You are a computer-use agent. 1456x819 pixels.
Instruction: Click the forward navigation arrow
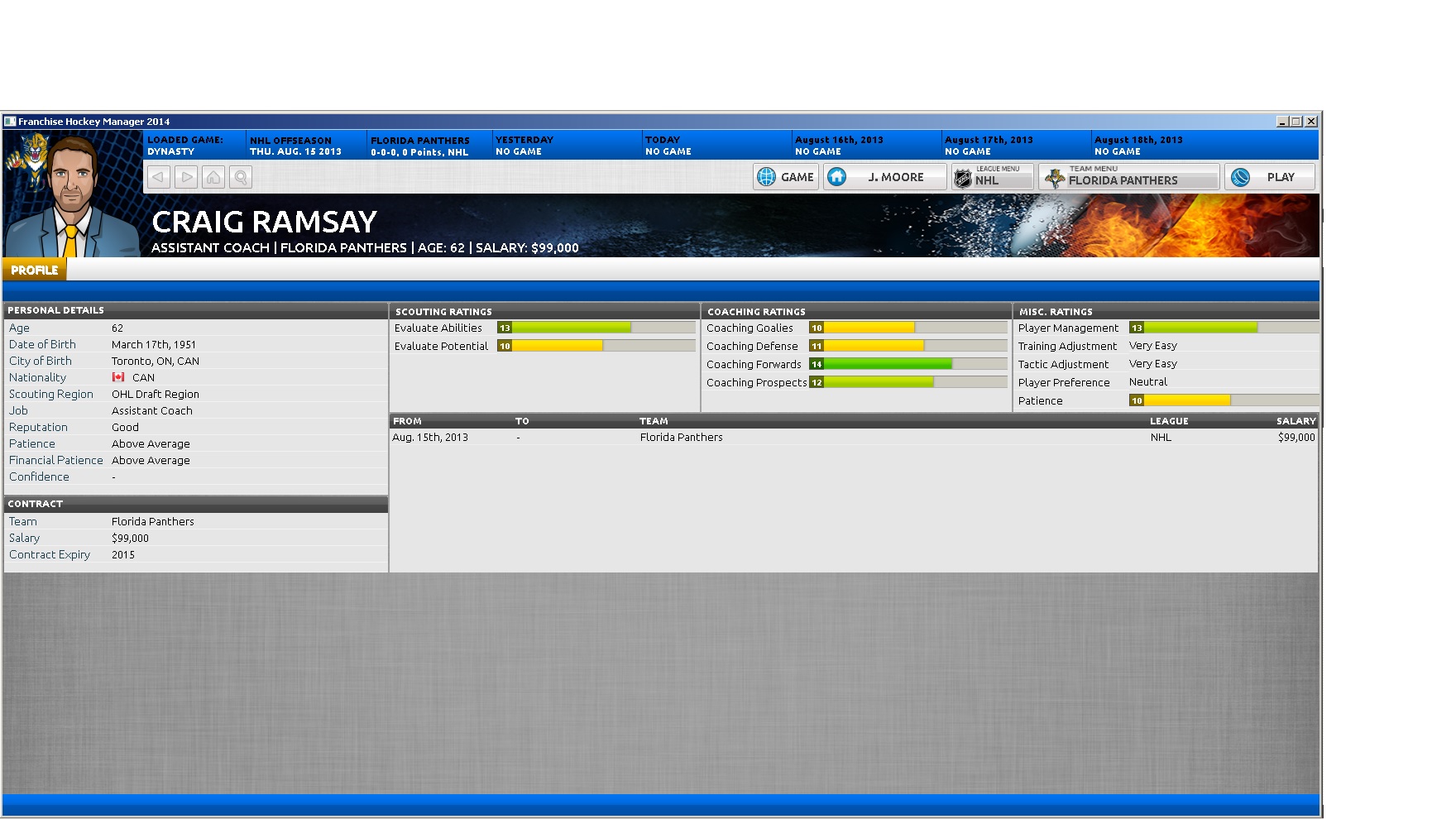coord(186,177)
